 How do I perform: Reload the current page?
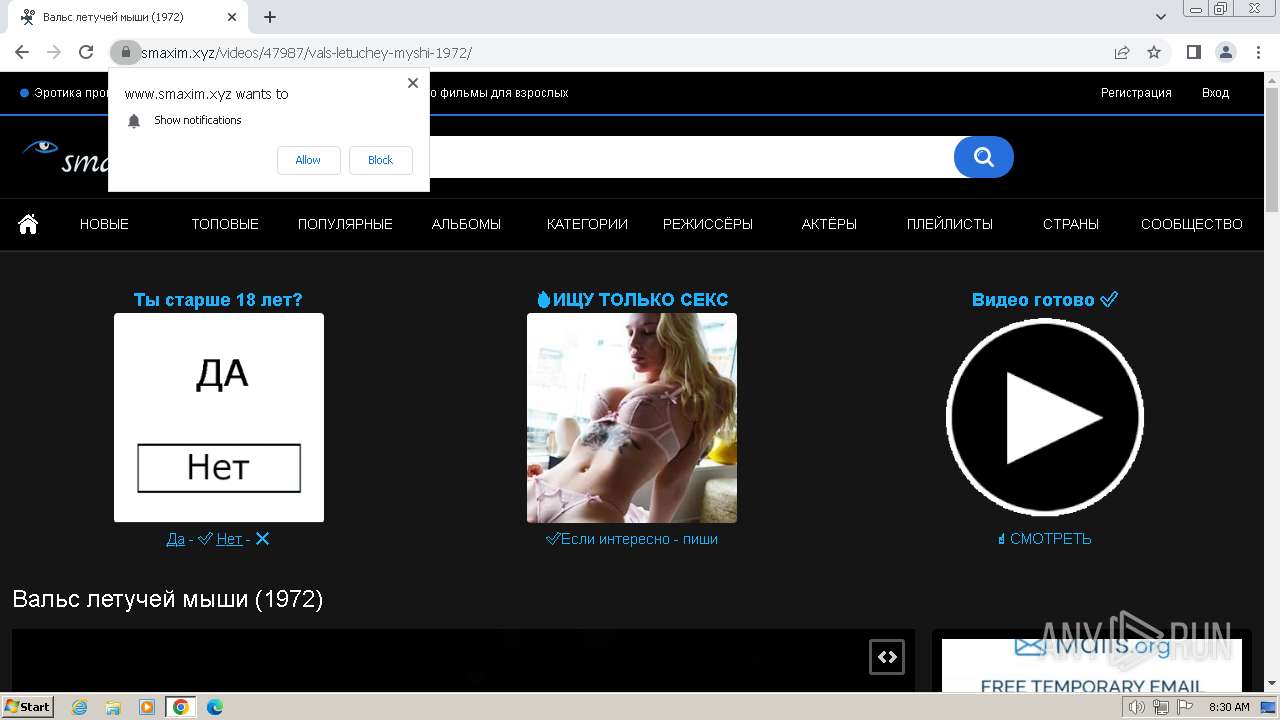pyautogui.click(x=86, y=53)
